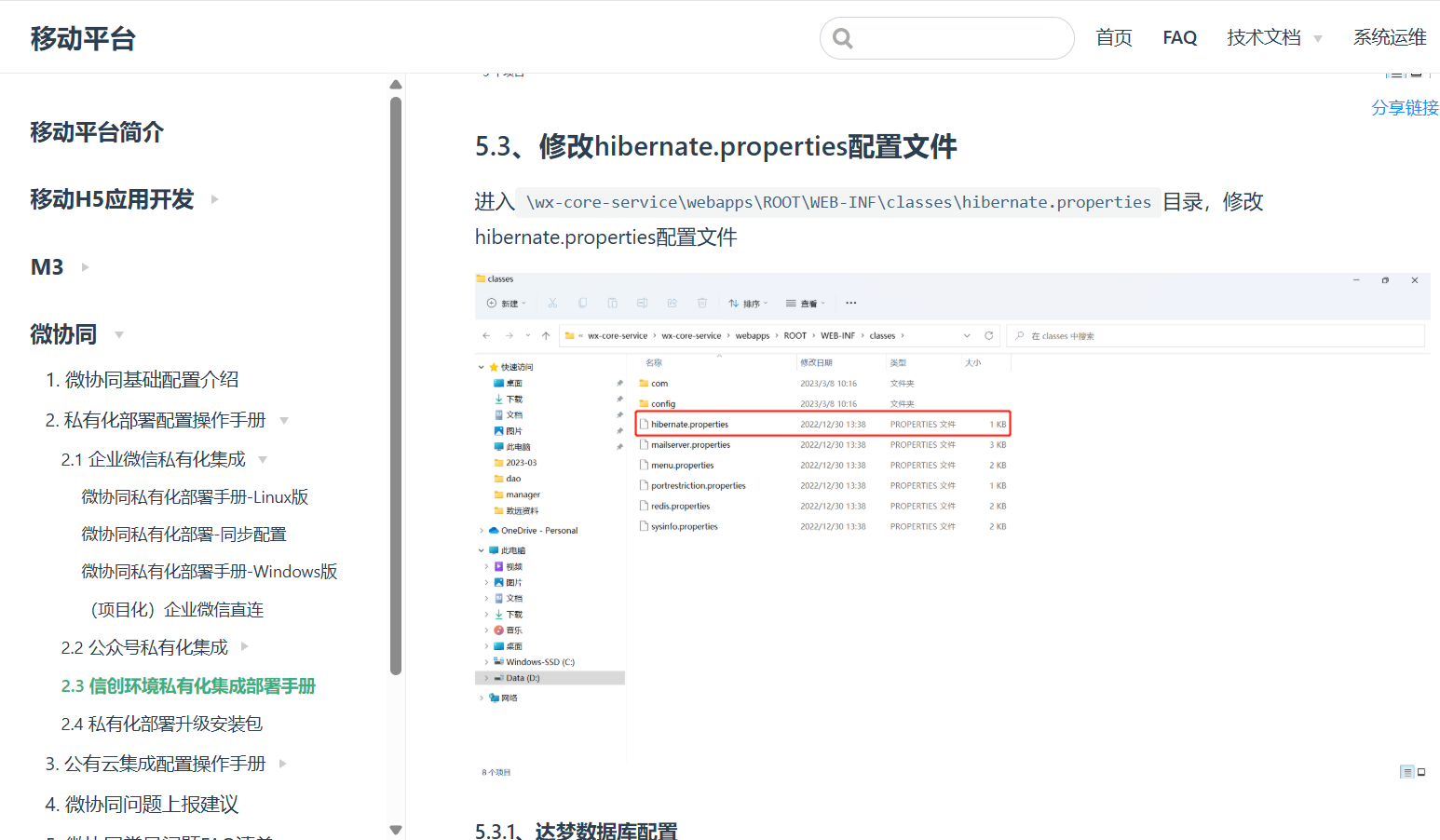
Task: Expand the 2.2 公众号私有化集成 arrow
Action: click(244, 646)
